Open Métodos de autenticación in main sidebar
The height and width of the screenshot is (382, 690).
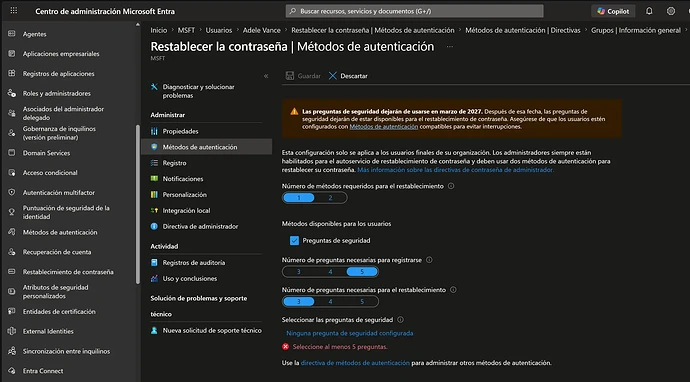point(60,232)
